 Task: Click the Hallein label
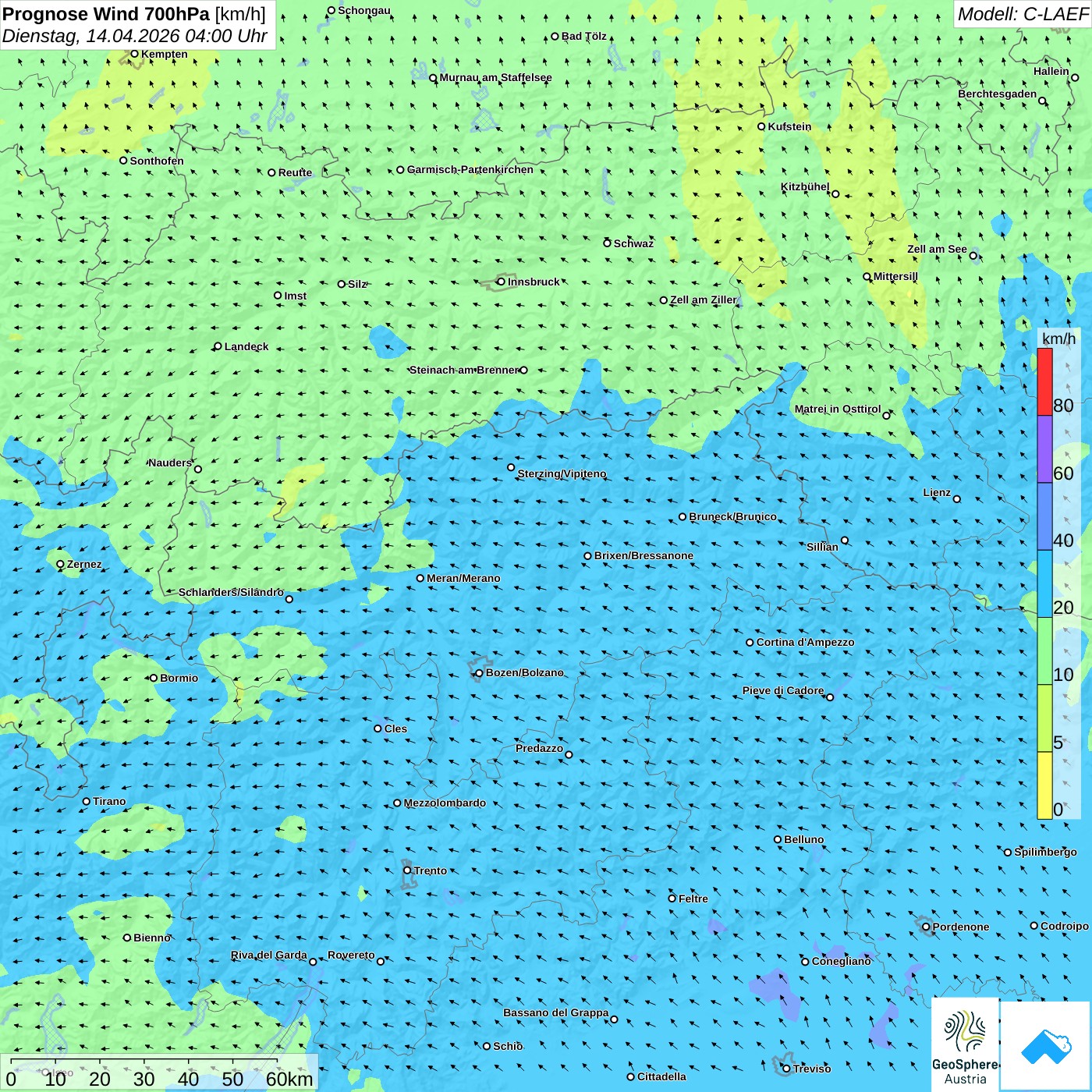pyautogui.click(x=1051, y=71)
